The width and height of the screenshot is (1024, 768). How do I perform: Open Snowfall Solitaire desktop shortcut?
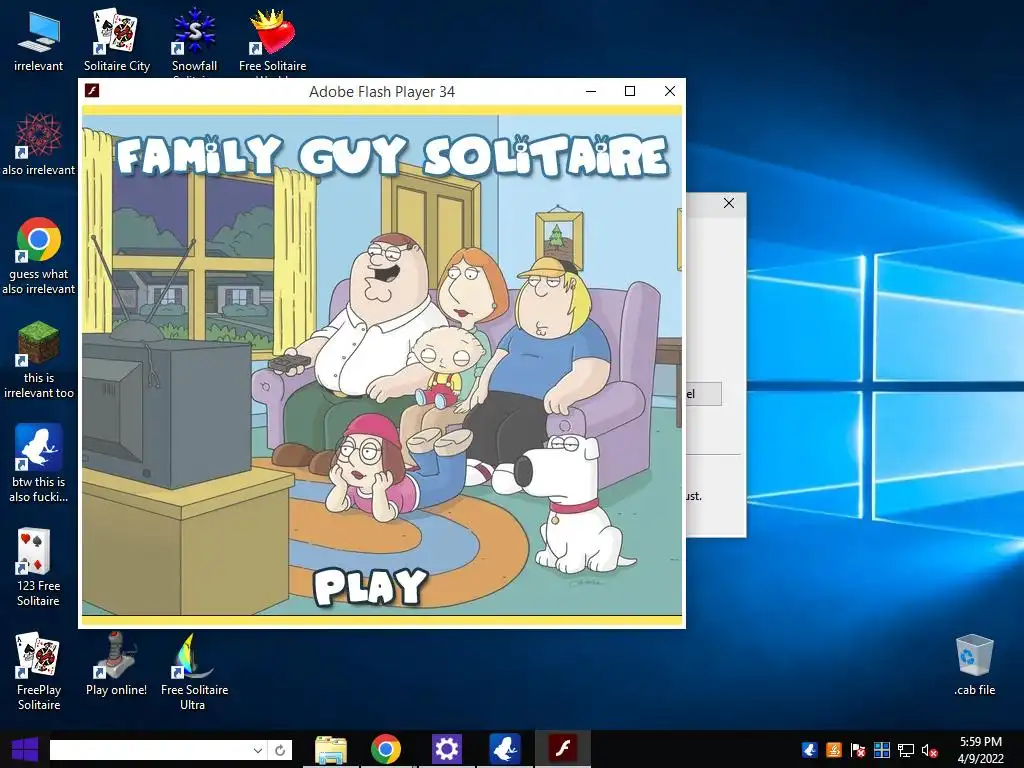(x=194, y=40)
